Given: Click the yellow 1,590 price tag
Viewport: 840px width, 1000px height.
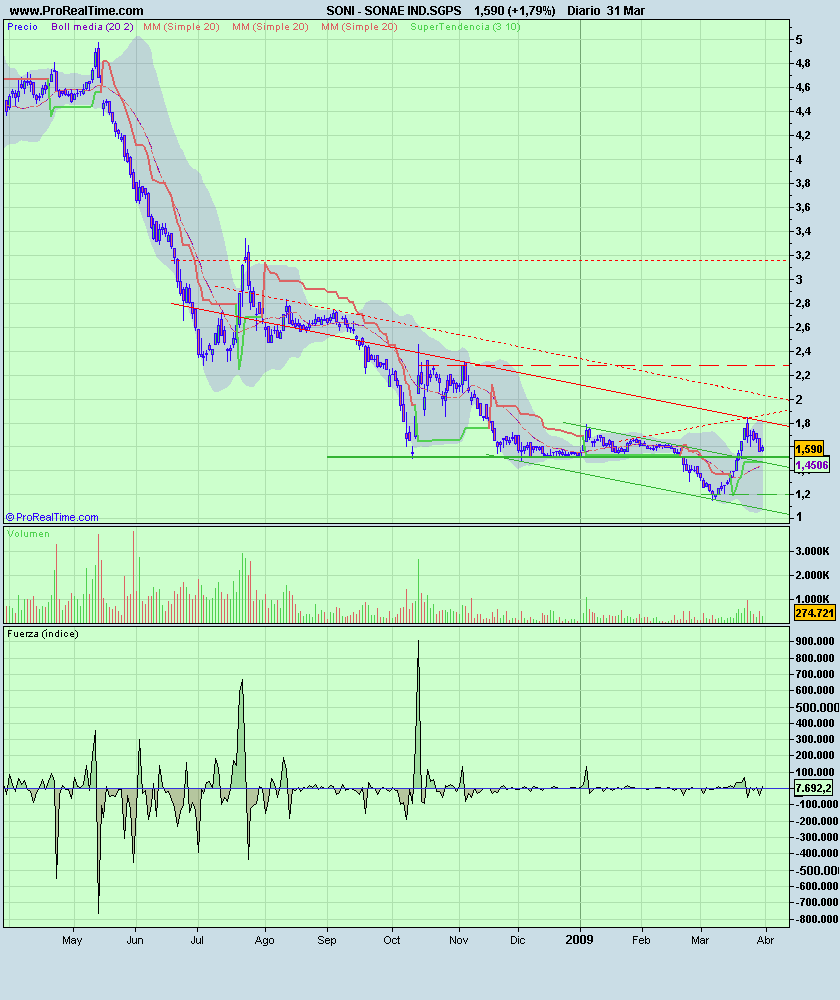Looking at the screenshot, I should click(x=809, y=449).
